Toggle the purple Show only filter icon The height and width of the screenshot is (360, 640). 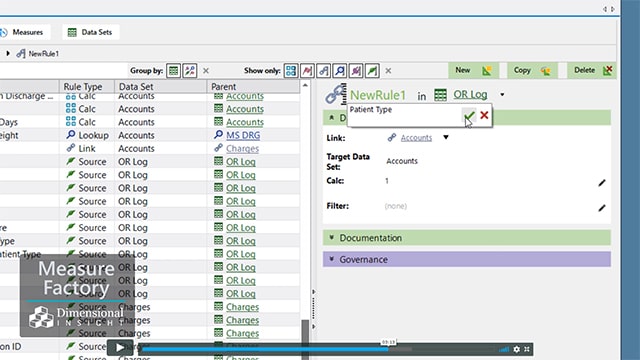click(x=356, y=71)
